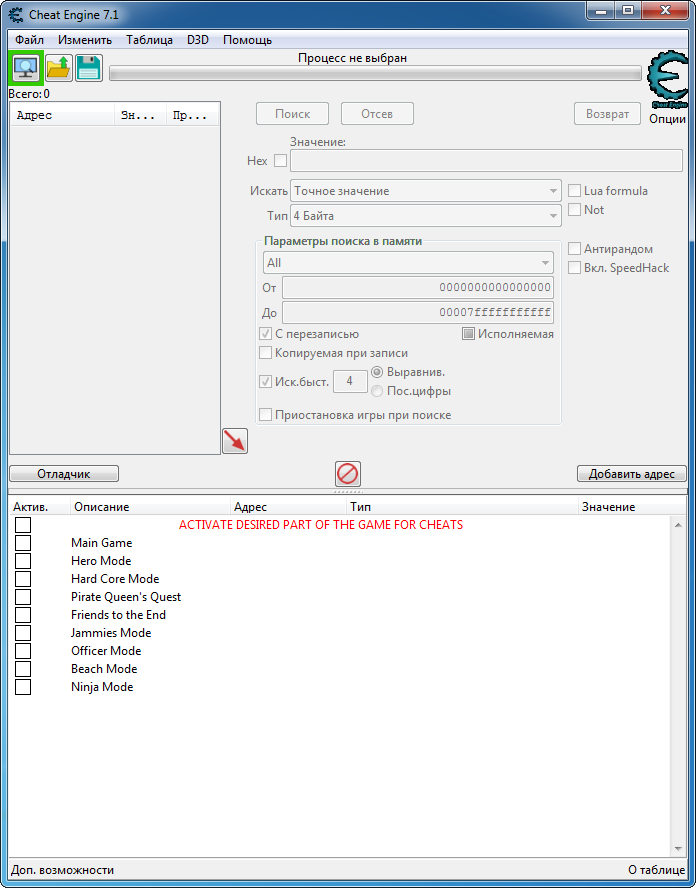
Task: Click Добавить адрес button
Action: (x=631, y=474)
